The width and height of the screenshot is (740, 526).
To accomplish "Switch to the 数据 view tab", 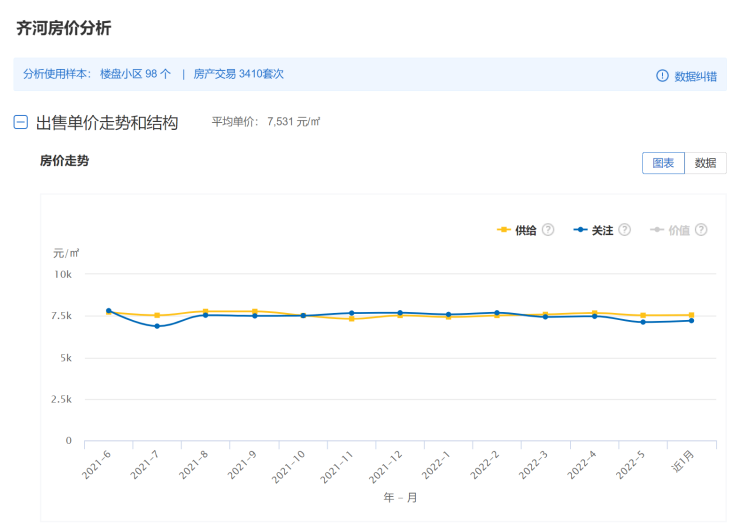I will [705, 163].
